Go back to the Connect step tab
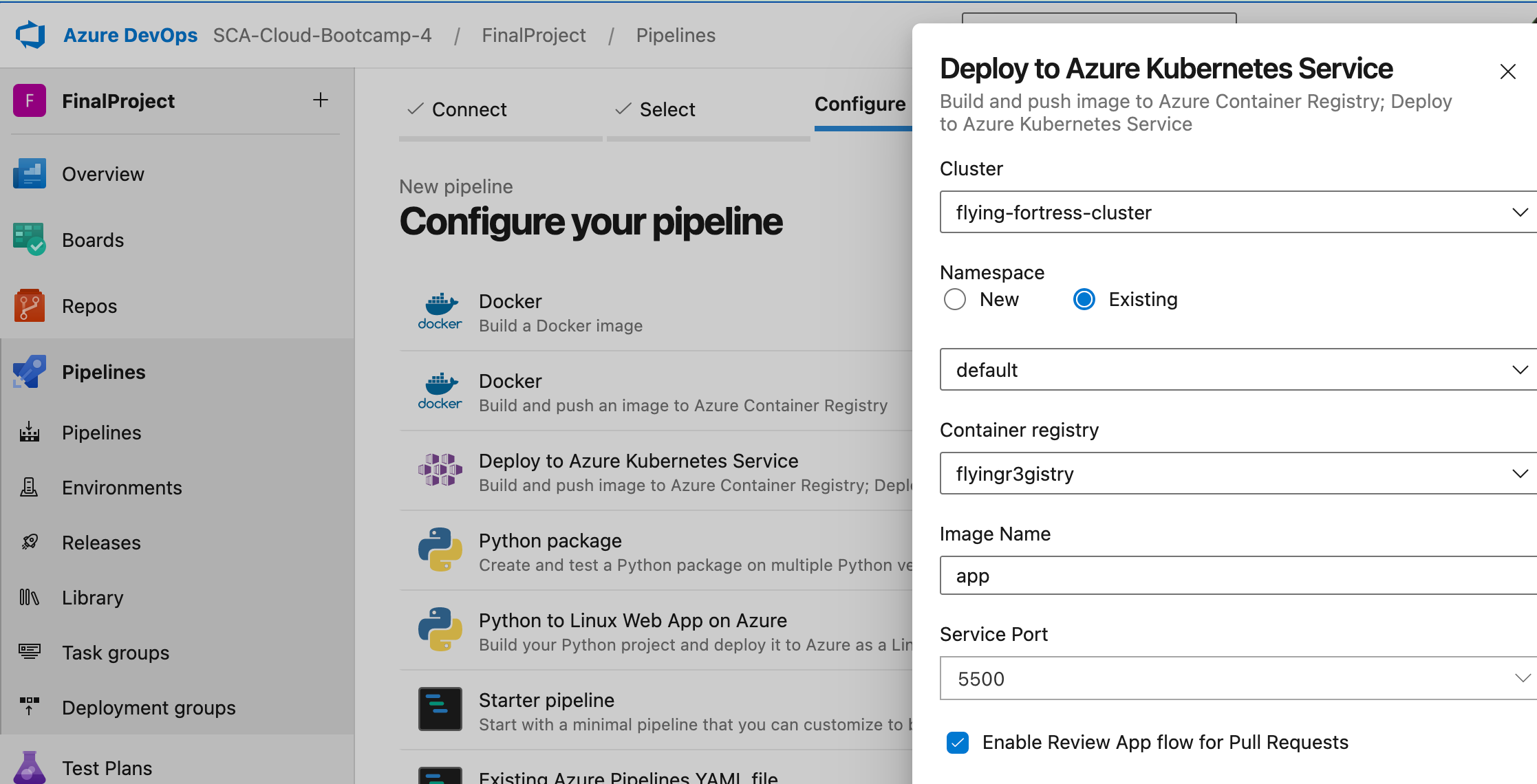This screenshot has width=1537, height=784. 469,110
